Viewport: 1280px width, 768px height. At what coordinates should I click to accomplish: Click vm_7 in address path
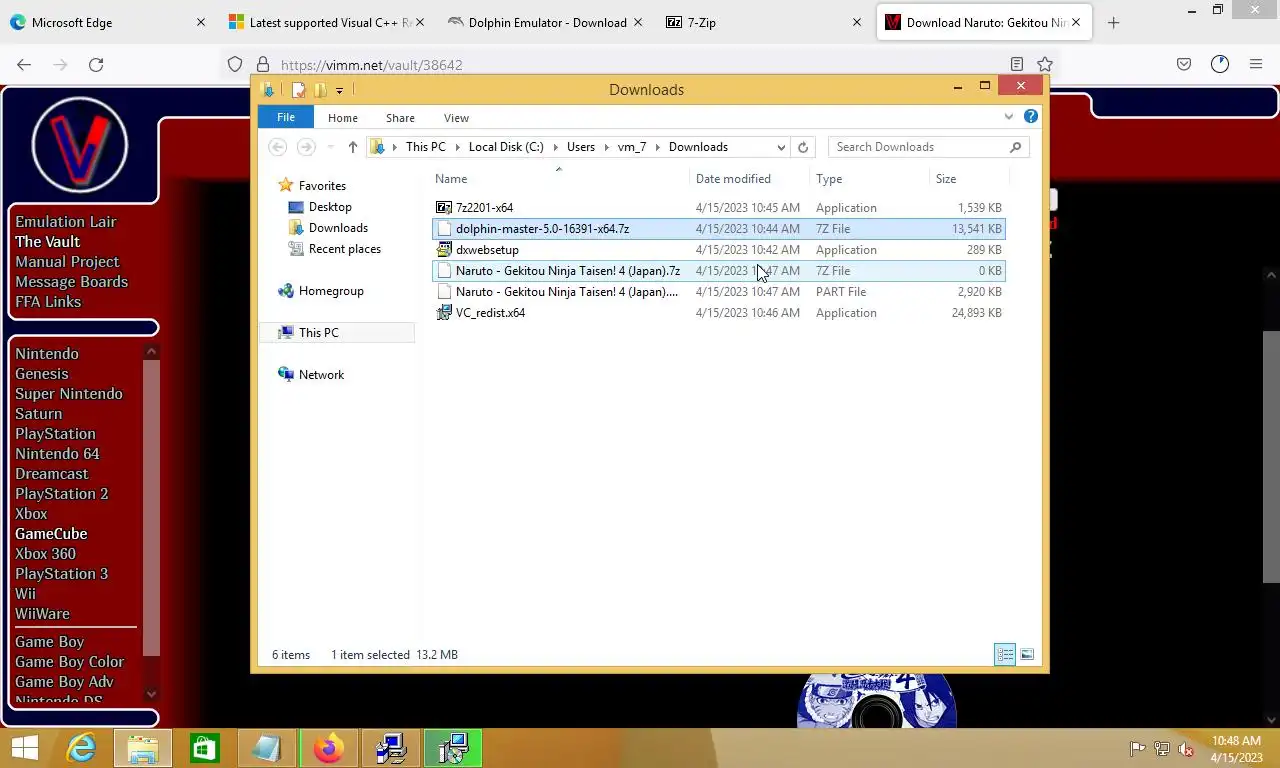(x=632, y=147)
